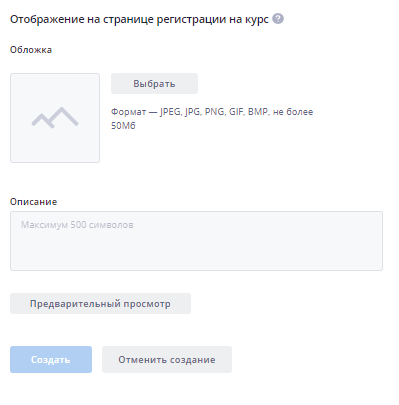Select the empty cover thumbnail box
The height and width of the screenshot is (405, 399).
[55, 118]
